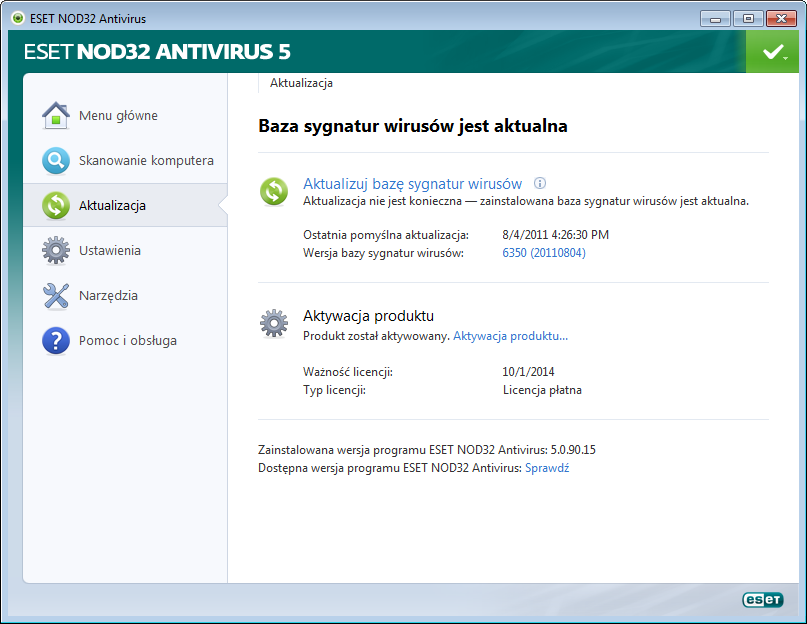Click the Ustawienia gear icon
Viewport: 807px width, 624px height.
pyautogui.click(x=56, y=251)
